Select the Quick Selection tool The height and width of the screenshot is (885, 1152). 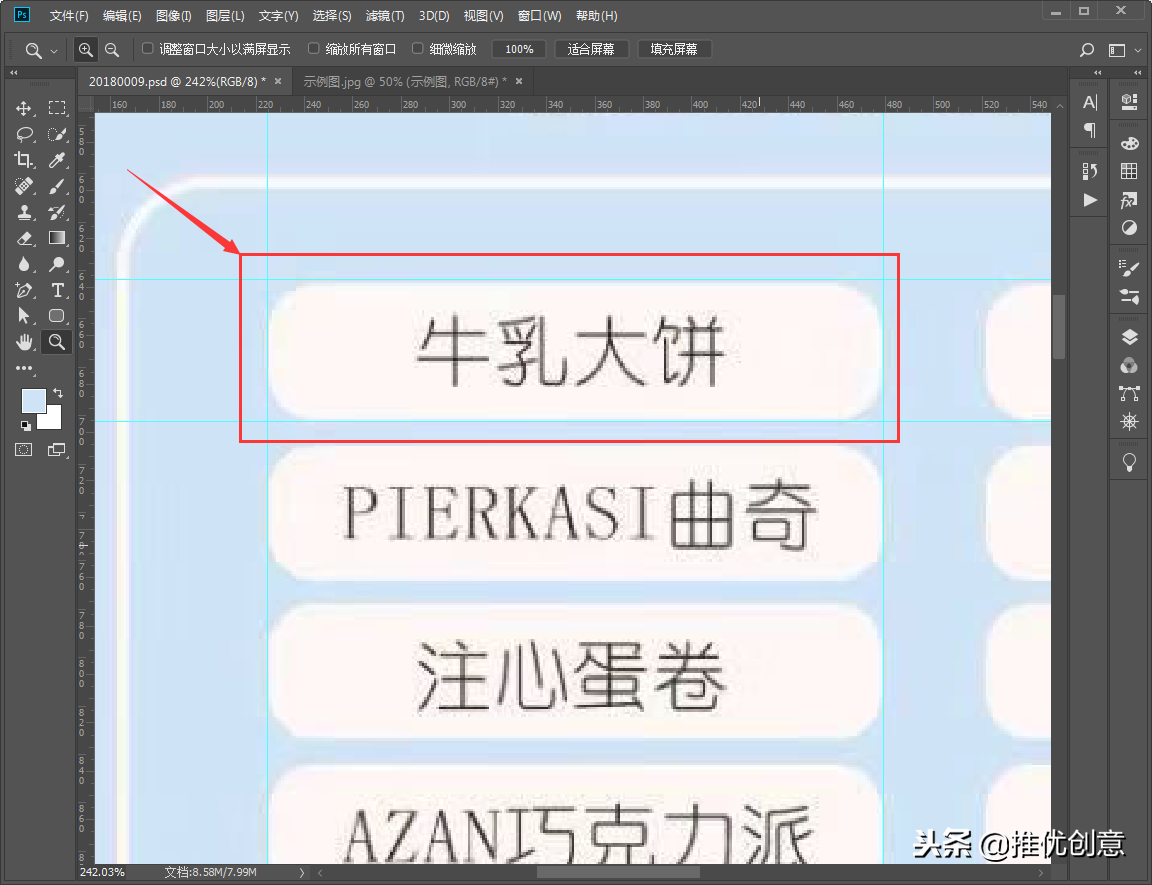point(57,134)
